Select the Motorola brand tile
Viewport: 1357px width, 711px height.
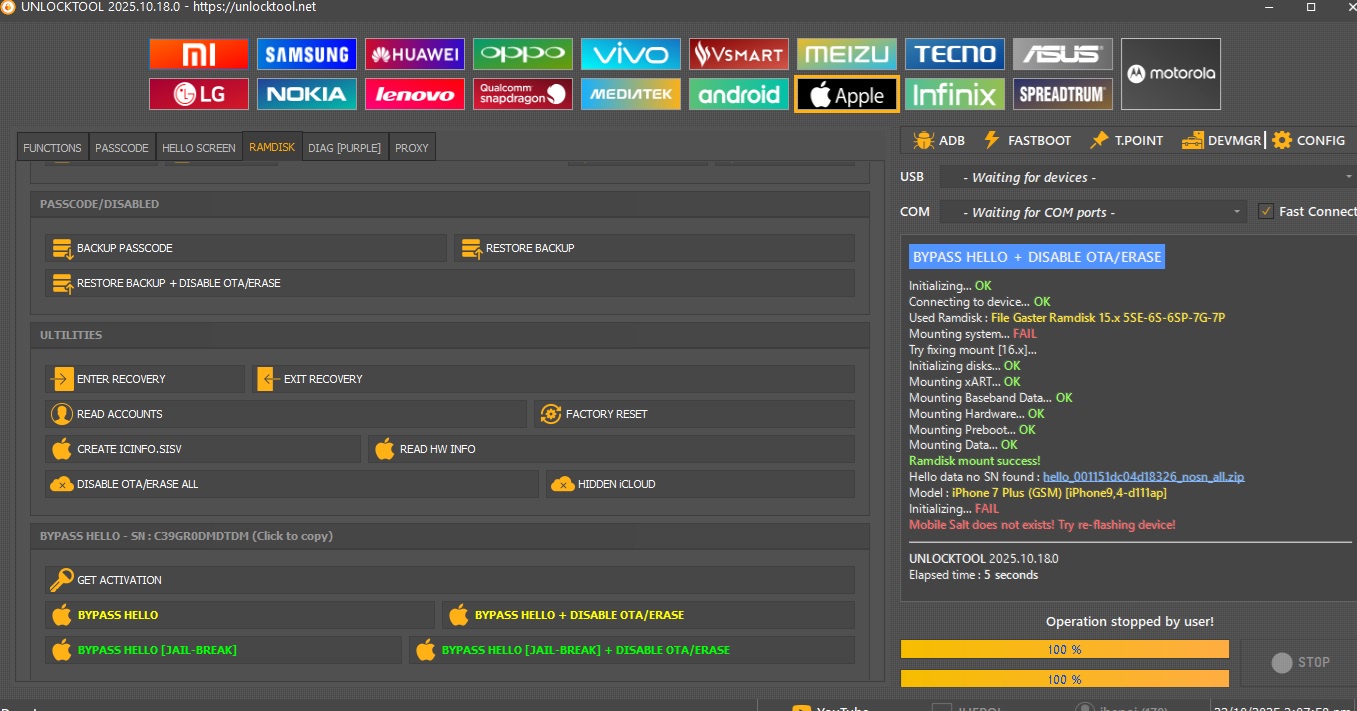click(1170, 74)
